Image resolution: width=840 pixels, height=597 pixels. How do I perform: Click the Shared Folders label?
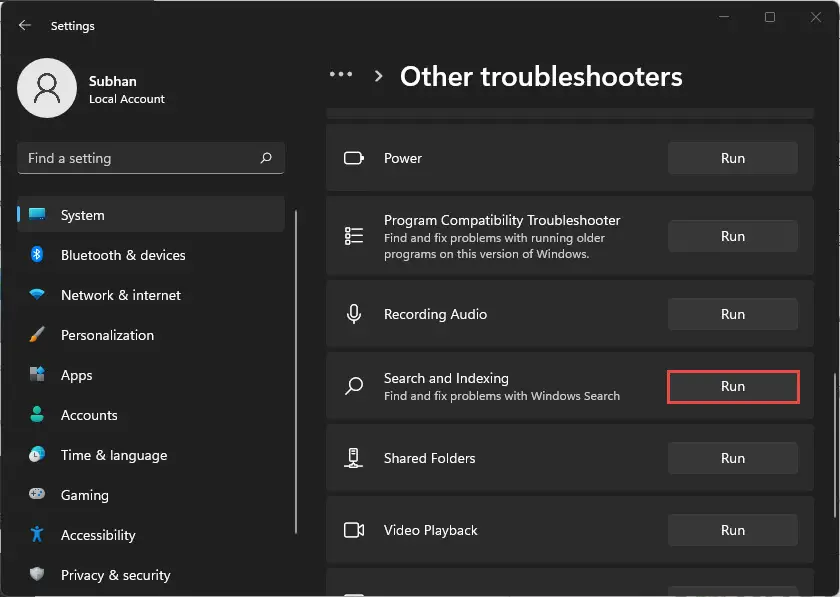(429, 458)
